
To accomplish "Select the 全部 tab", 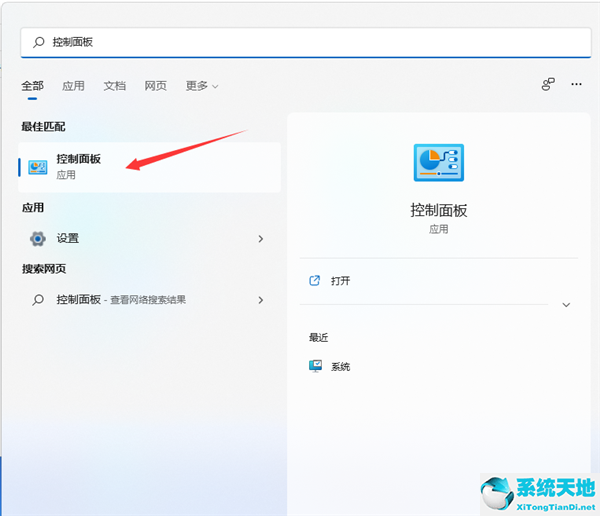I will pyautogui.click(x=33, y=86).
